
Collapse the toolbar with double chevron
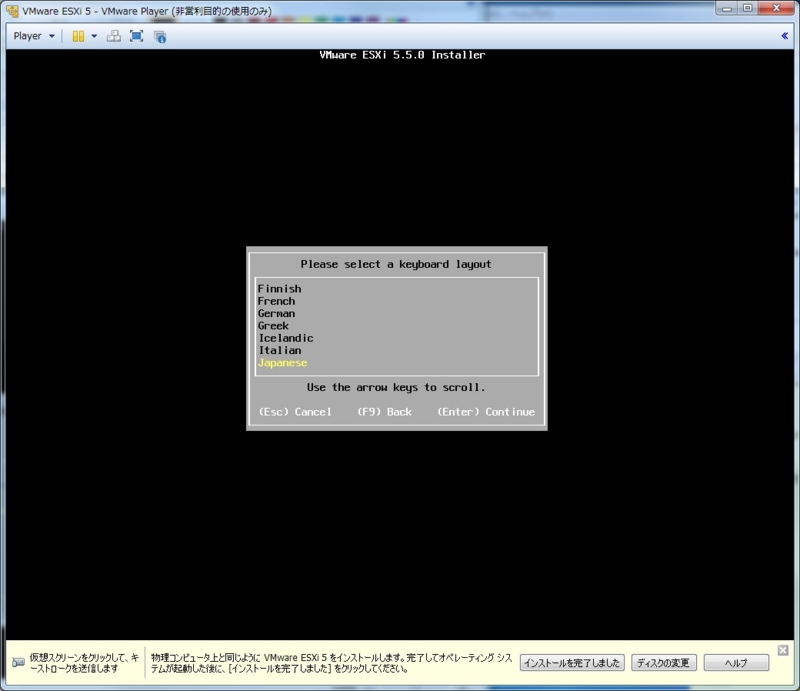pos(785,36)
